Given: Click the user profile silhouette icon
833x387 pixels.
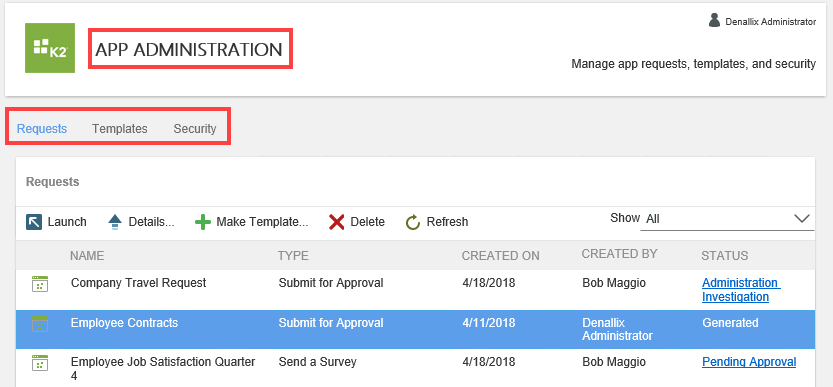Looking at the screenshot, I should point(714,20).
